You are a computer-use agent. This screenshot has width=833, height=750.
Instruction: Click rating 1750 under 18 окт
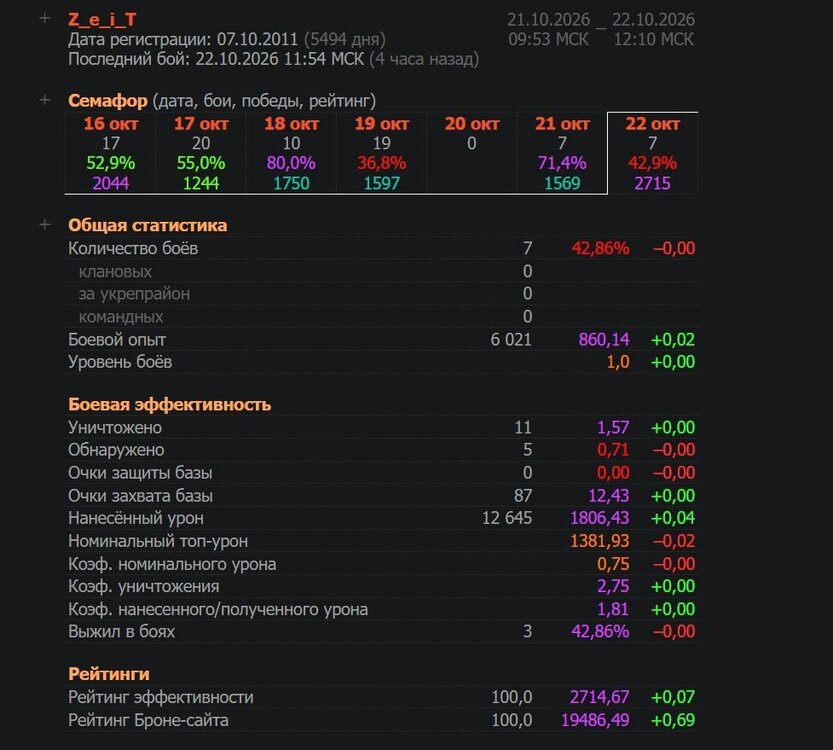coord(291,183)
